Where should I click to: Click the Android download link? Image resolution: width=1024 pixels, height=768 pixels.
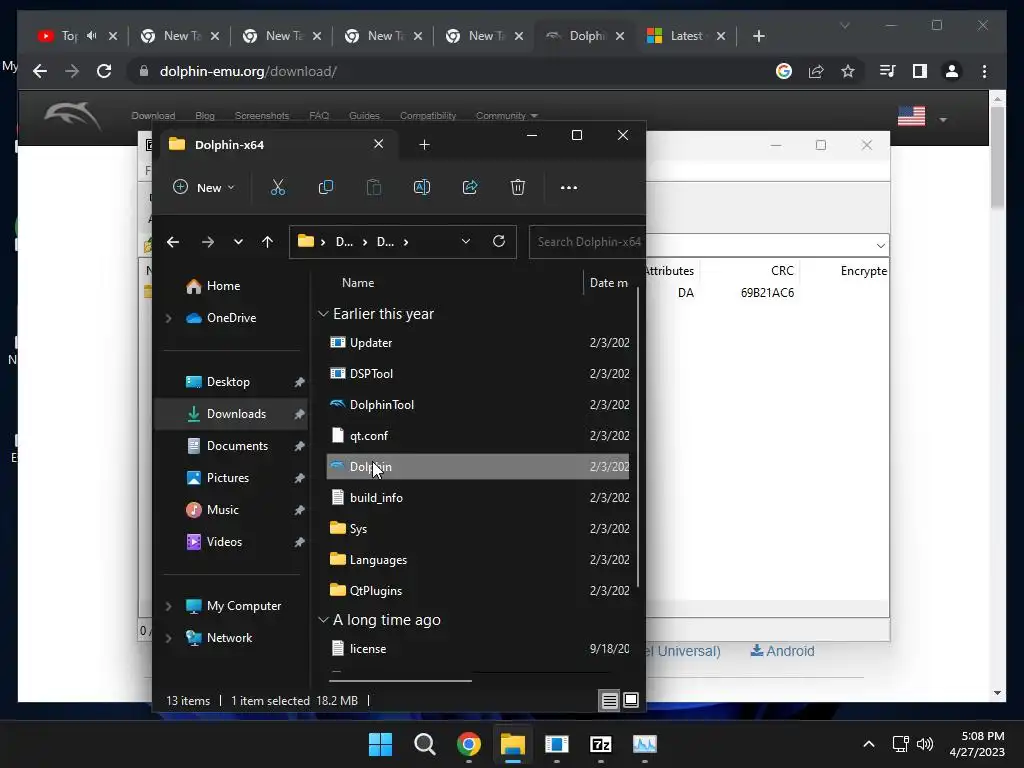click(x=782, y=651)
